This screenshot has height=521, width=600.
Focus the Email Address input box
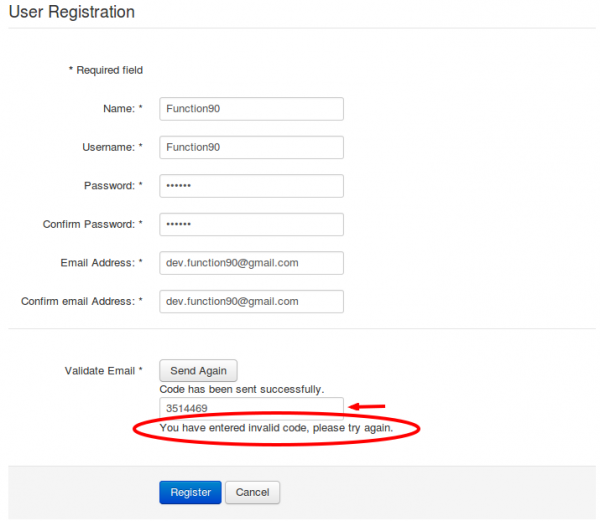[251, 263]
